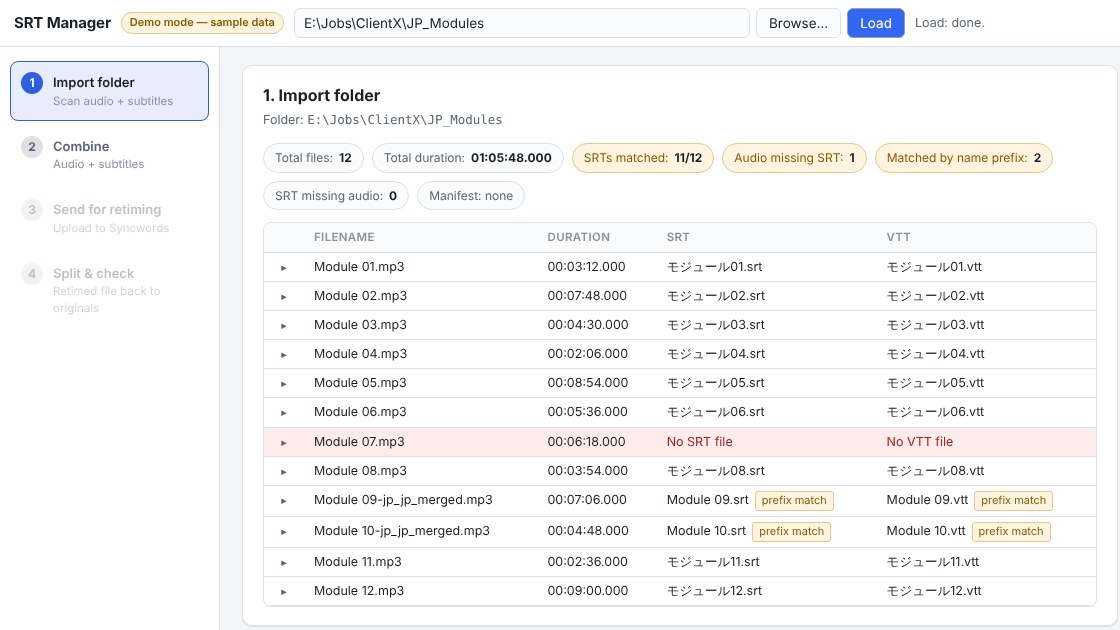
Task: Expand the Module 02.mp3 row
Action: click(x=284, y=296)
